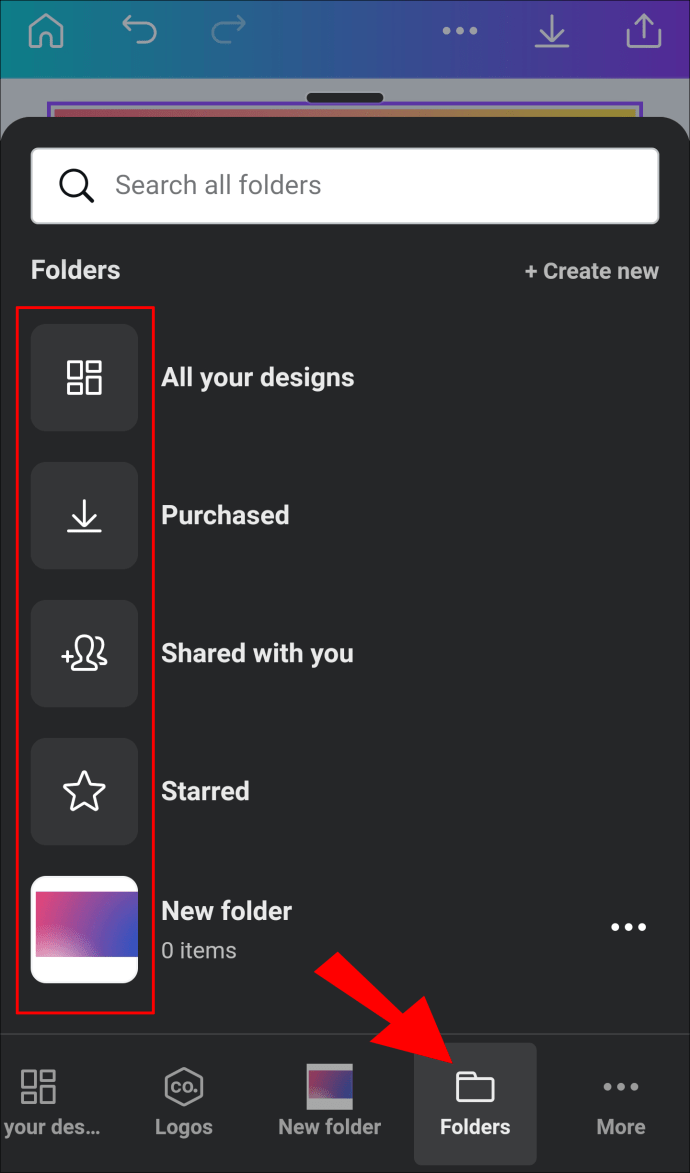The width and height of the screenshot is (690, 1173).
Task: Select the Folders tab
Action: 475,1103
